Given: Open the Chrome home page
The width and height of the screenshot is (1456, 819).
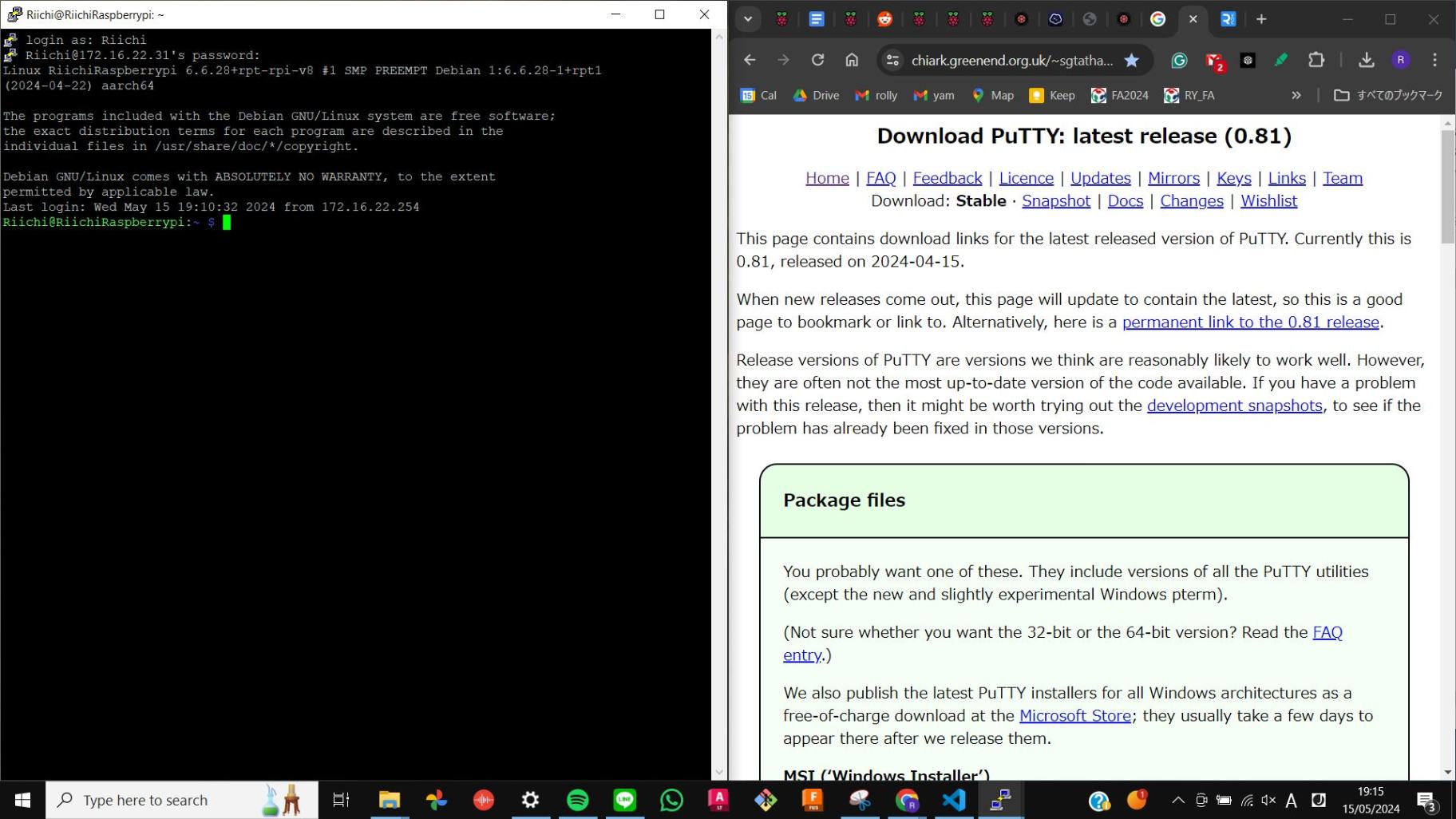Looking at the screenshot, I should click(x=852, y=60).
